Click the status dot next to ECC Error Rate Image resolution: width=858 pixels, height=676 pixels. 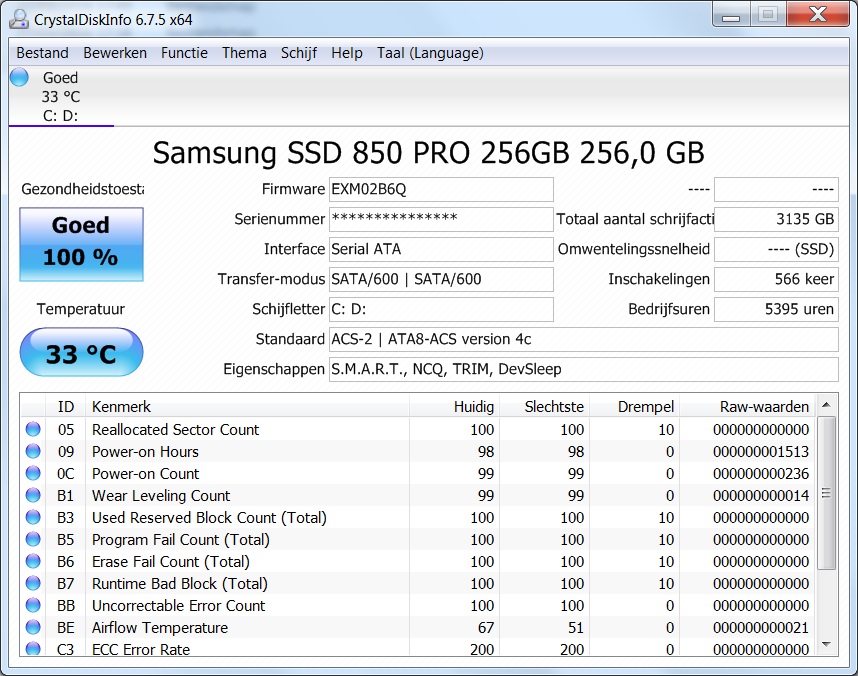pos(32,649)
